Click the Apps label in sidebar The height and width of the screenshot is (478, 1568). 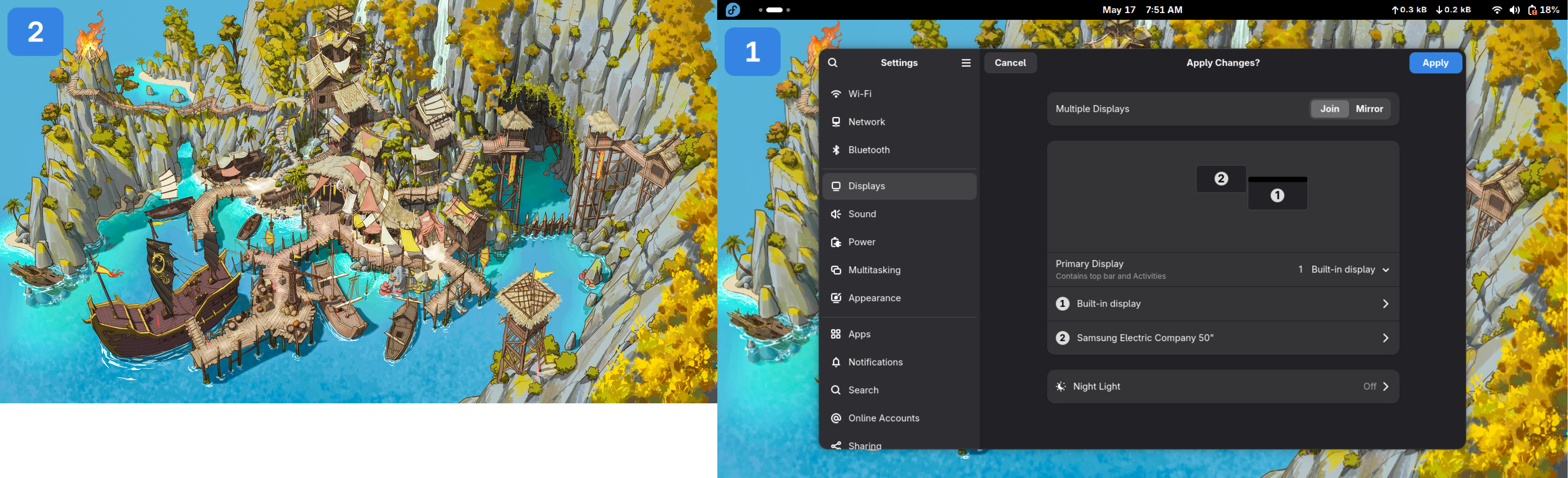pyautogui.click(x=859, y=334)
